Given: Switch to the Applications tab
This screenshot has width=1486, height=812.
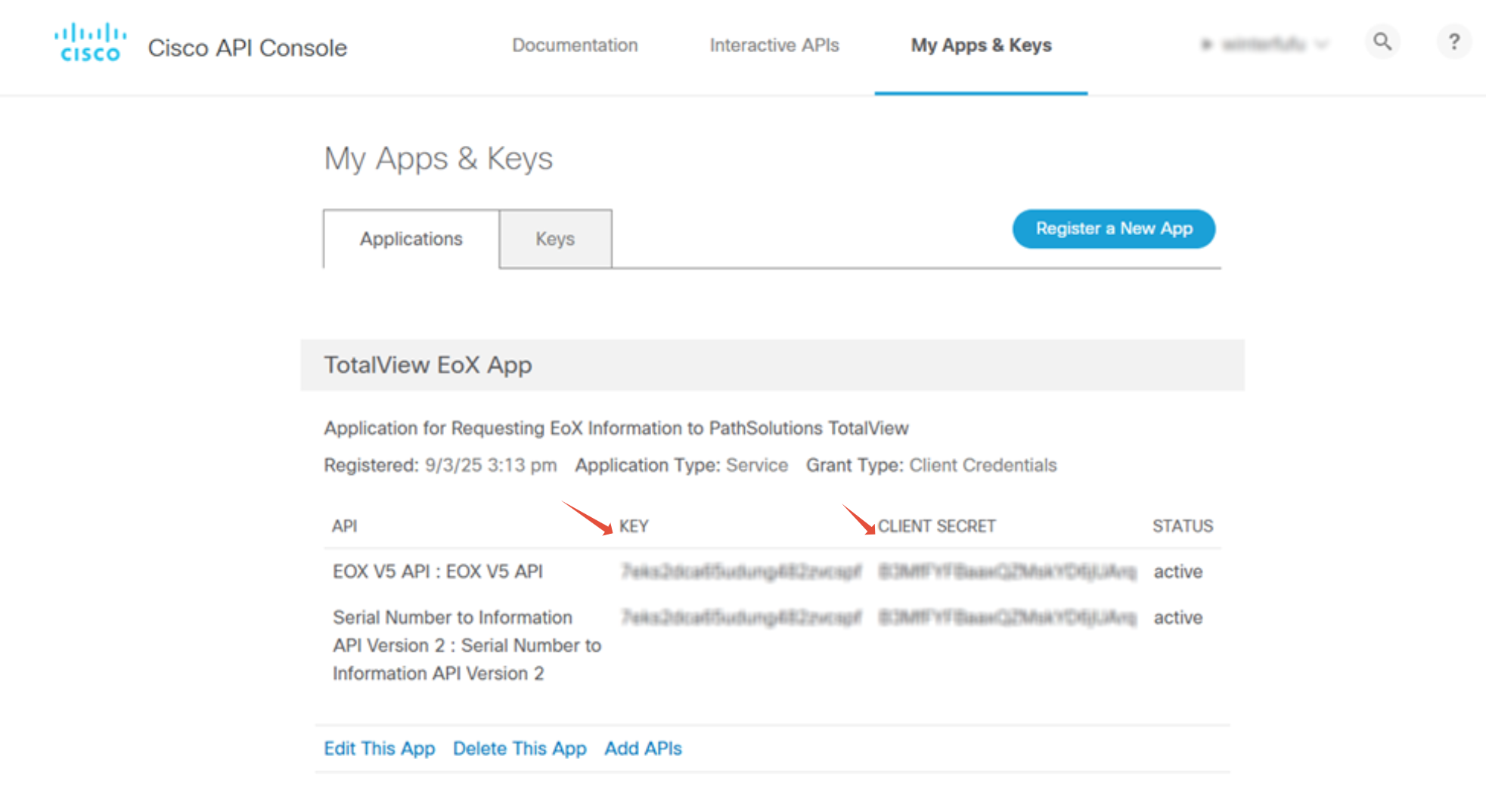Looking at the screenshot, I should pos(411,239).
